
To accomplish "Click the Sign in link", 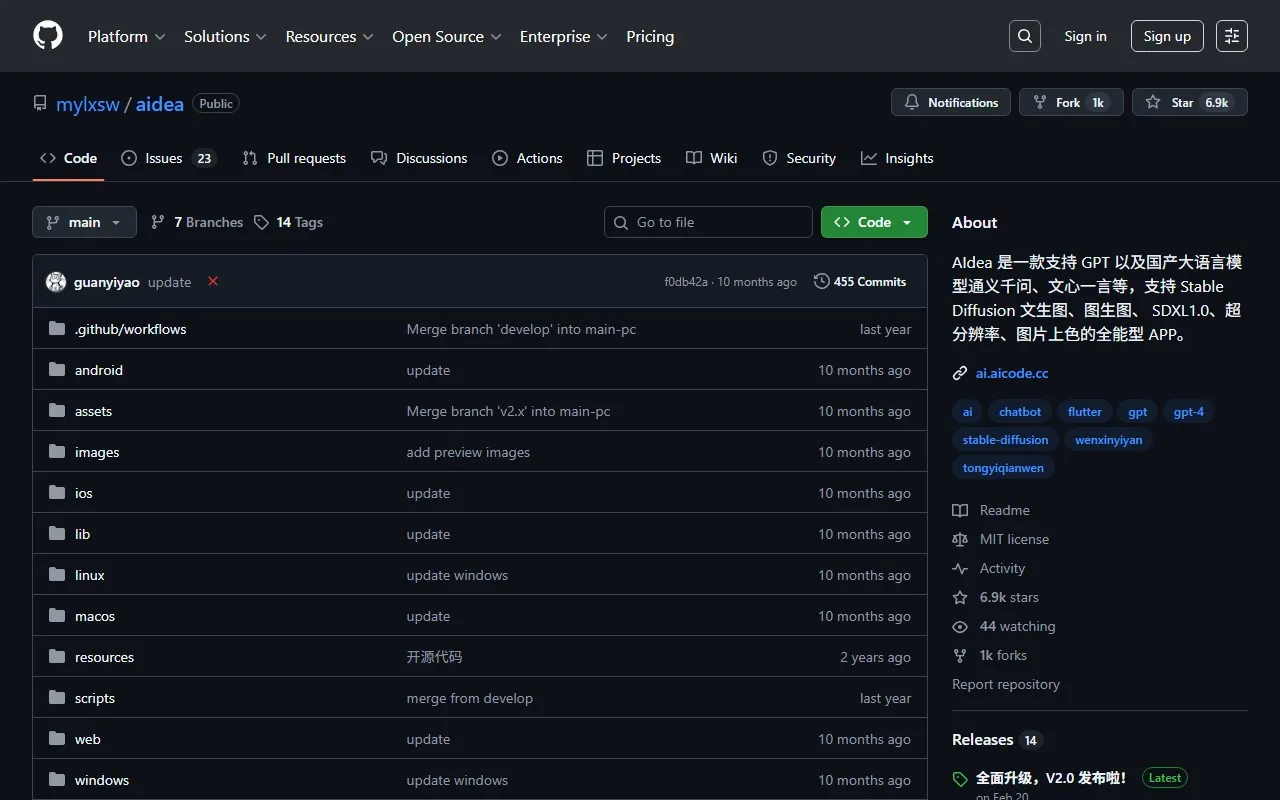I will [1085, 36].
